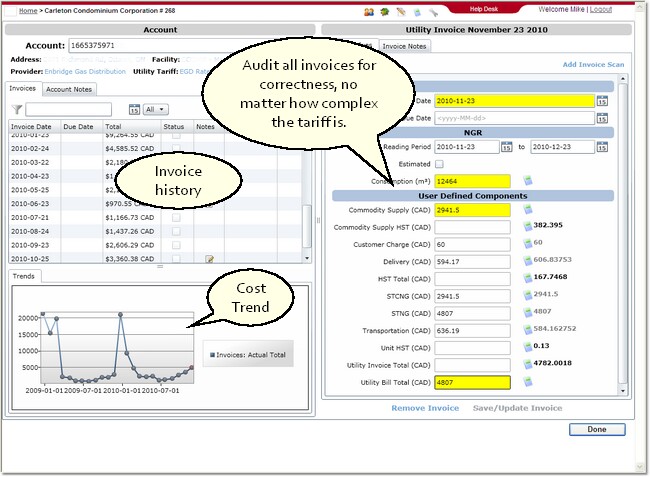Click calculator icon for Customer Charge
The height and width of the screenshot is (477, 650).
pos(528,243)
